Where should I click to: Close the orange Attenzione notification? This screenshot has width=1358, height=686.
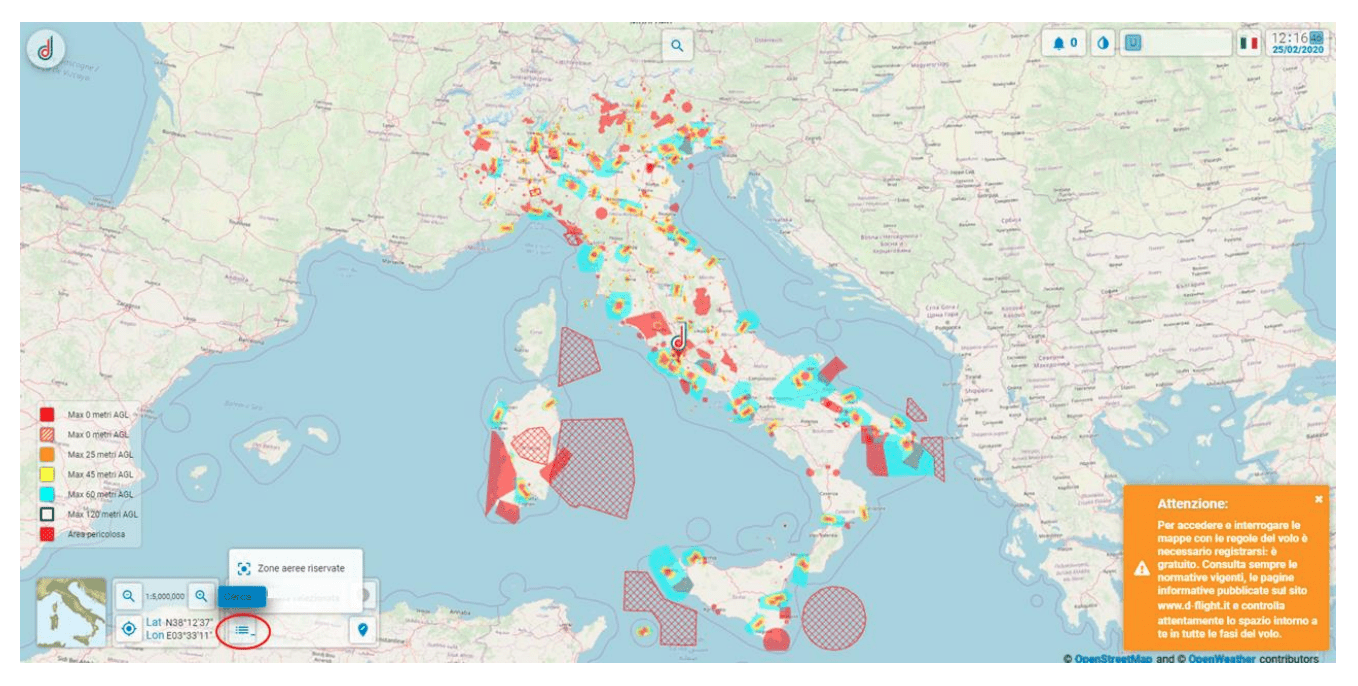(x=1318, y=498)
